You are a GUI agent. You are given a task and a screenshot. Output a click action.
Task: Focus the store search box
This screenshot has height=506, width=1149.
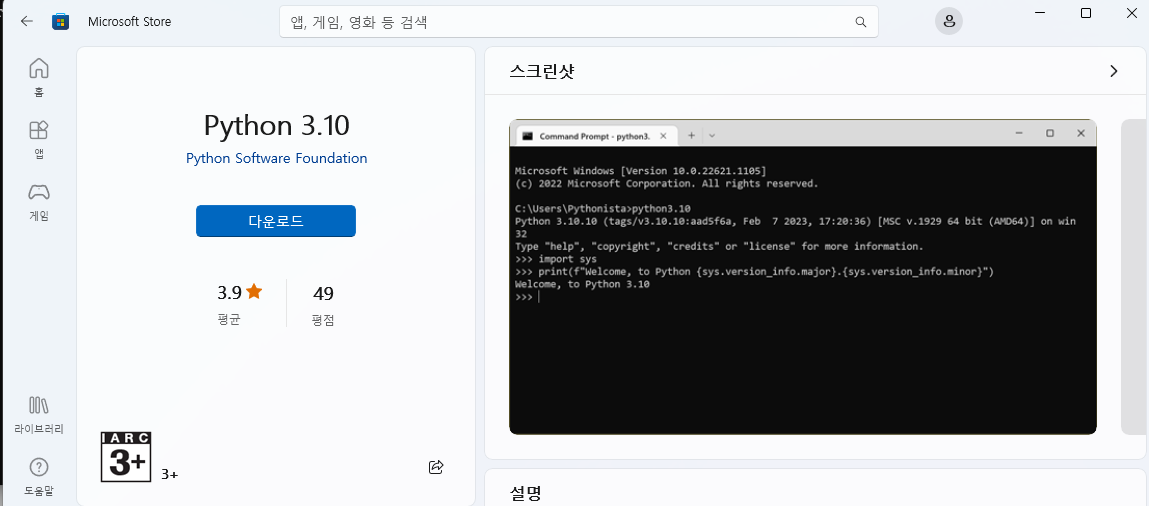pyautogui.click(x=578, y=22)
